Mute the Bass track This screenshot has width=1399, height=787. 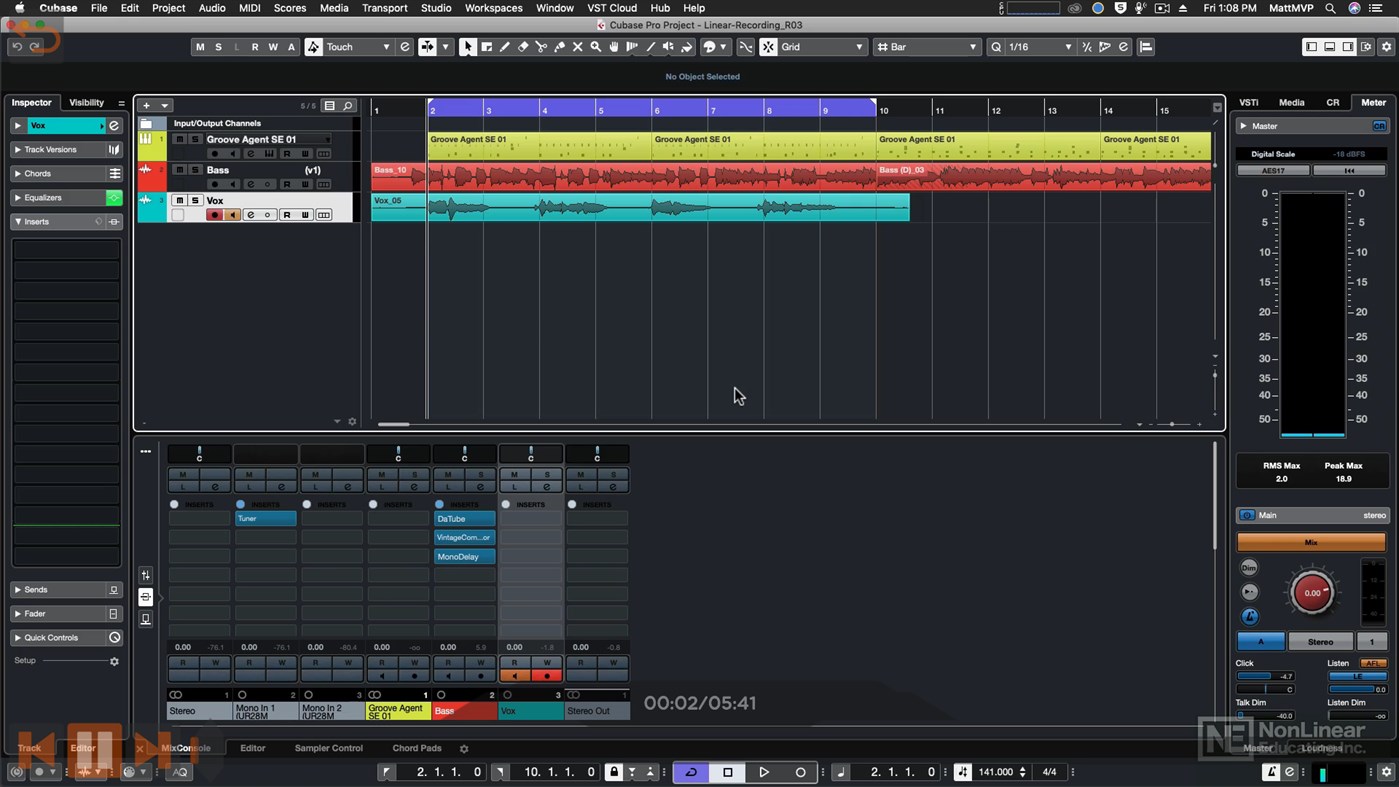[x=180, y=170]
